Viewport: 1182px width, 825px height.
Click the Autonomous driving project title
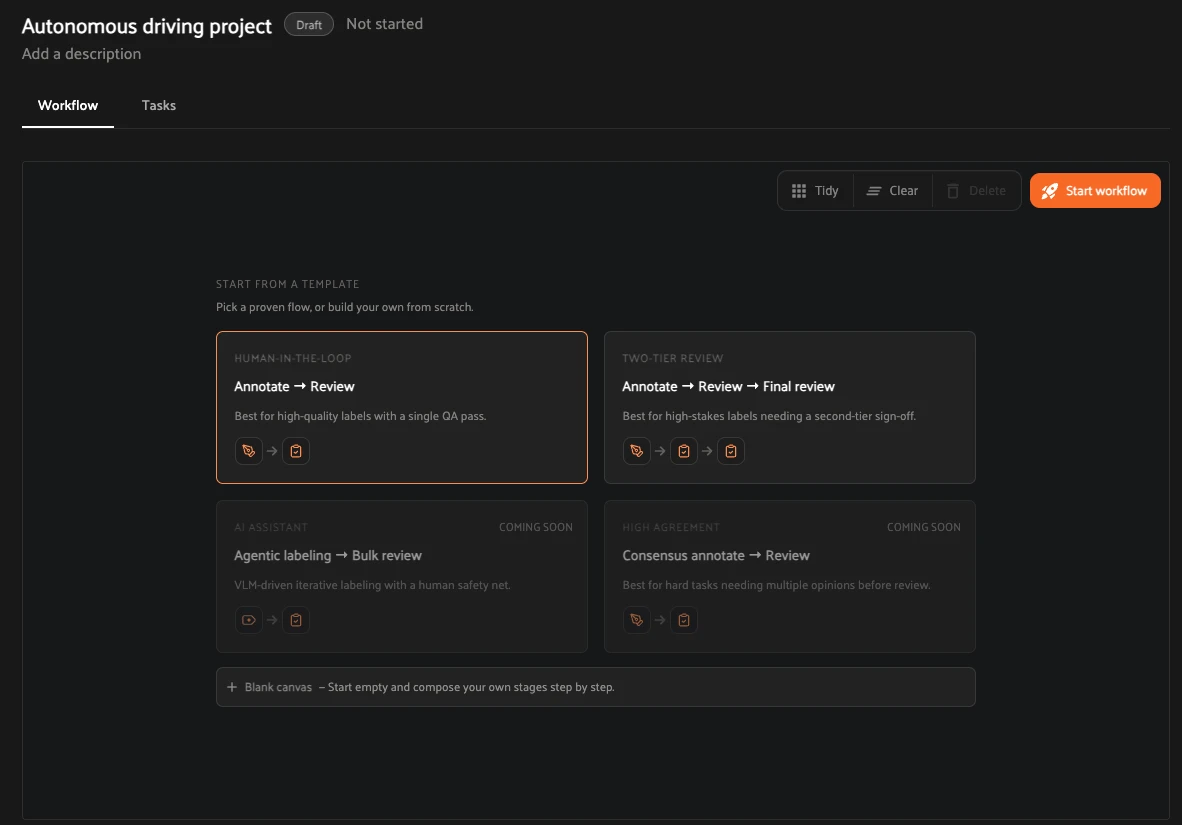(x=147, y=26)
